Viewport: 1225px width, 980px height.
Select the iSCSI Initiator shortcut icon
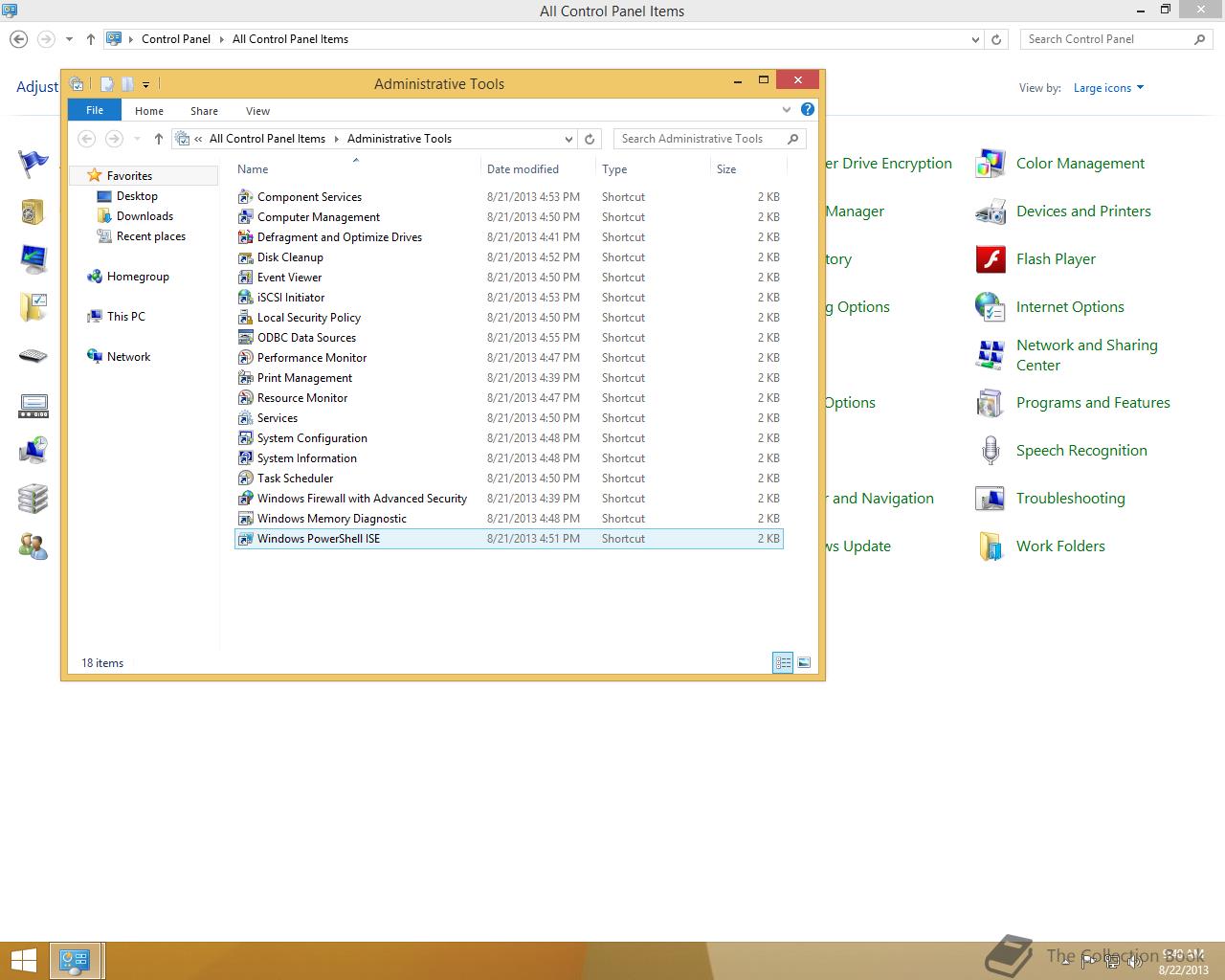pyautogui.click(x=246, y=298)
